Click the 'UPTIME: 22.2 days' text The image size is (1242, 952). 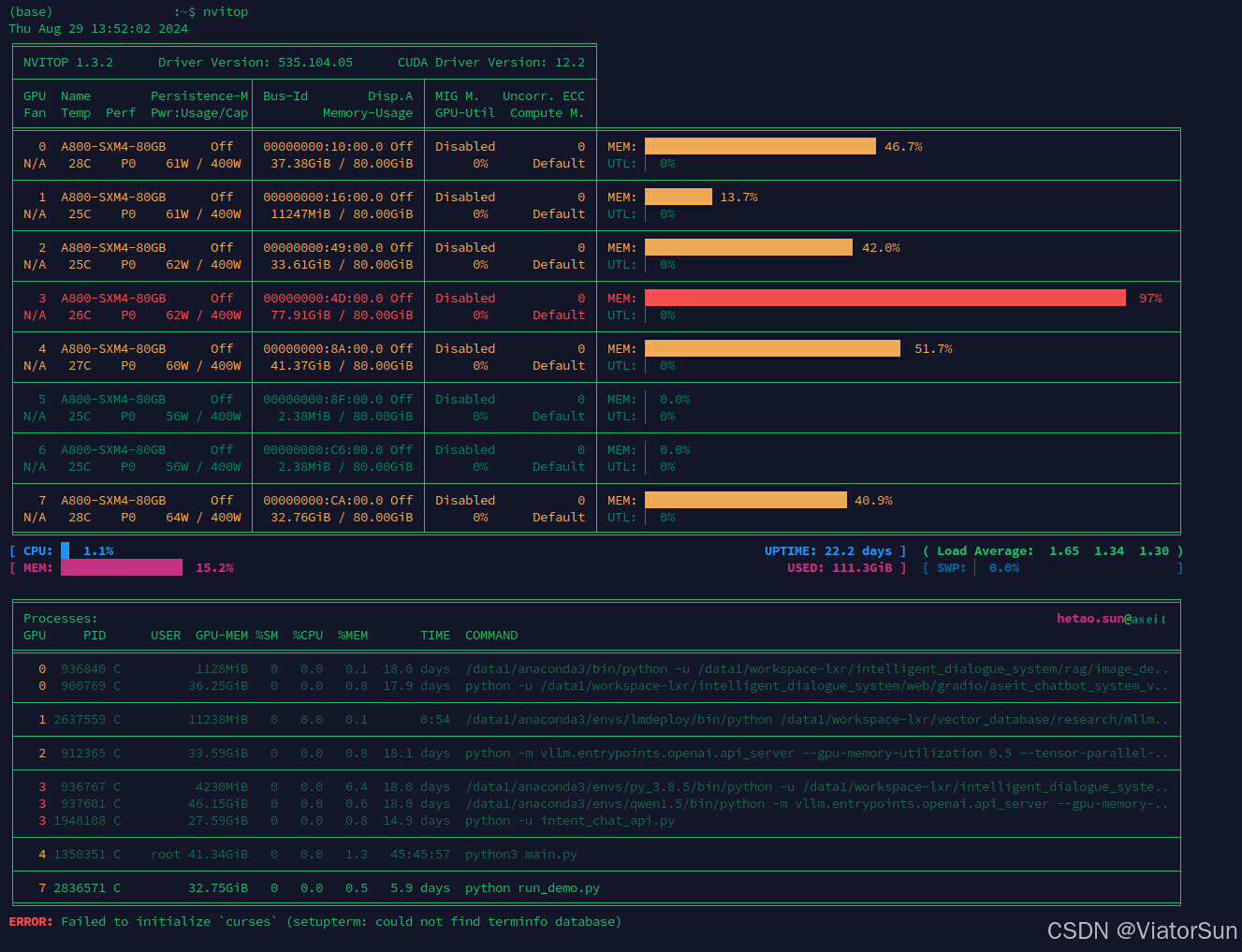pyautogui.click(x=828, y=551)
